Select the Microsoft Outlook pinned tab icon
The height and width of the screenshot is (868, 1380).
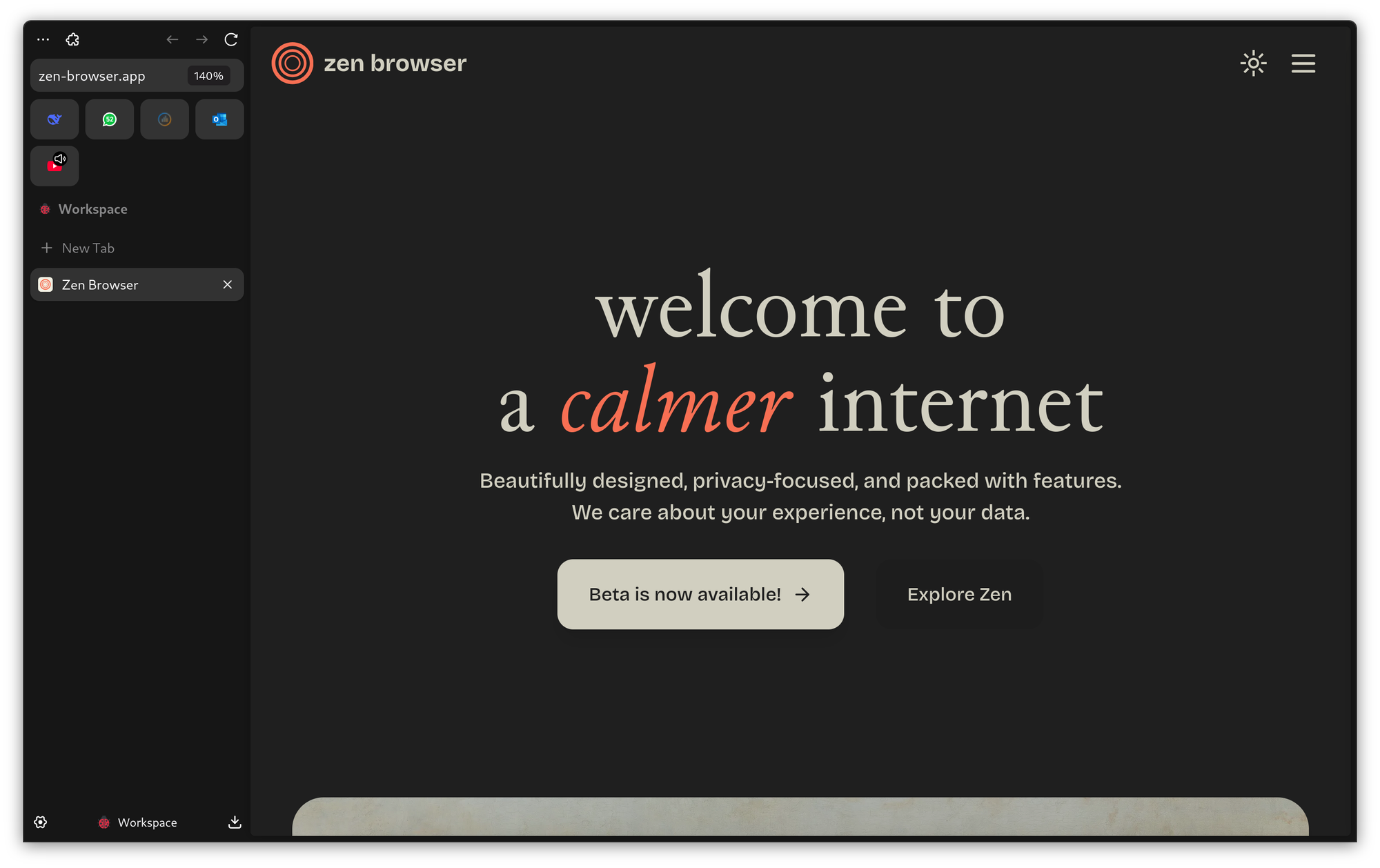219,118
